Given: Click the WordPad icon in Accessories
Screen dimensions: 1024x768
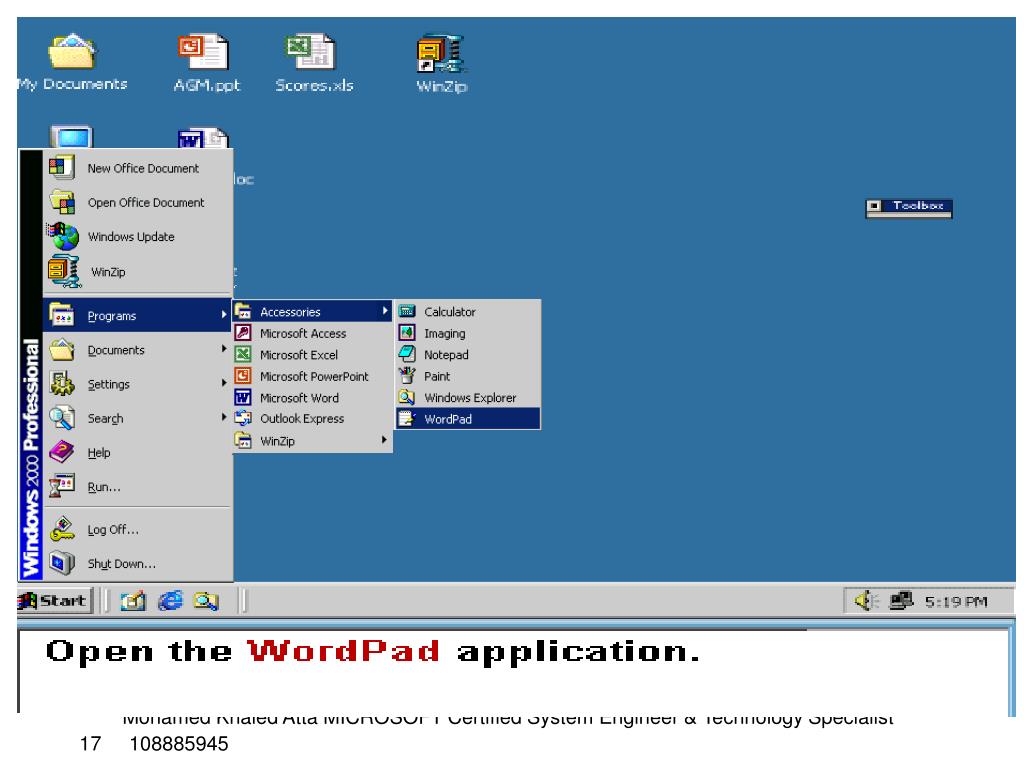Looking at the screenshot, I should (x=407, y=419).
